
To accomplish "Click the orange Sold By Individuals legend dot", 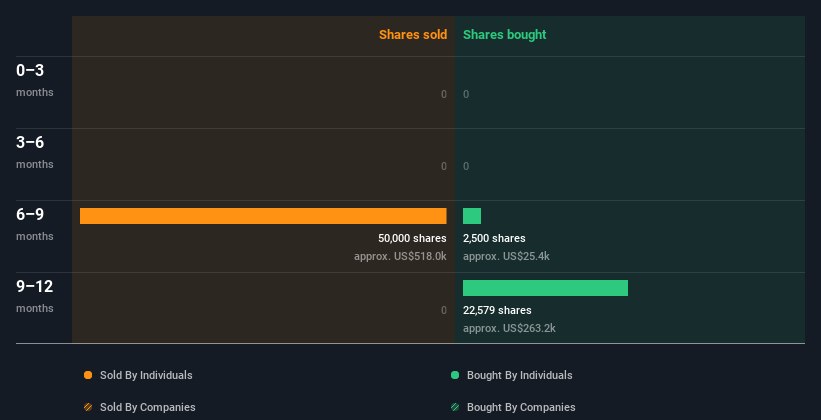I will pos(88,375).
